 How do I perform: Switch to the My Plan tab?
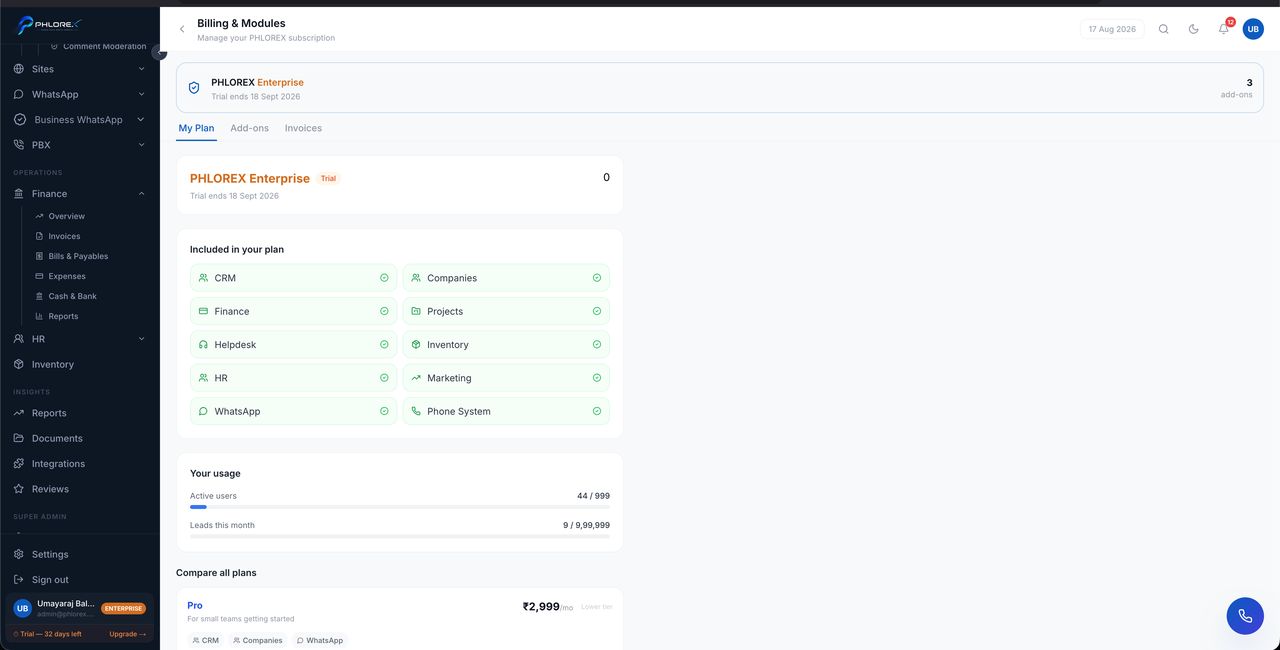click(x=196, y=128)
